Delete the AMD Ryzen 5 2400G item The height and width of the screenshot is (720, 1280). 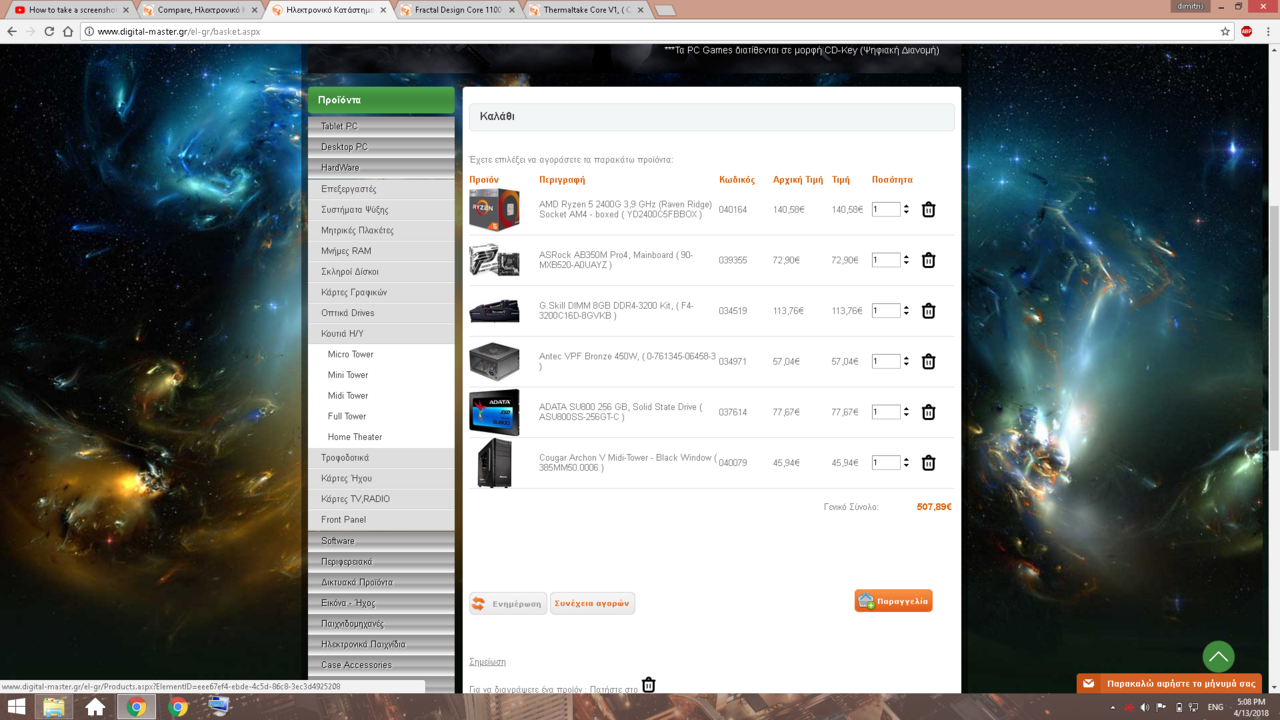[x=928, y=209]
